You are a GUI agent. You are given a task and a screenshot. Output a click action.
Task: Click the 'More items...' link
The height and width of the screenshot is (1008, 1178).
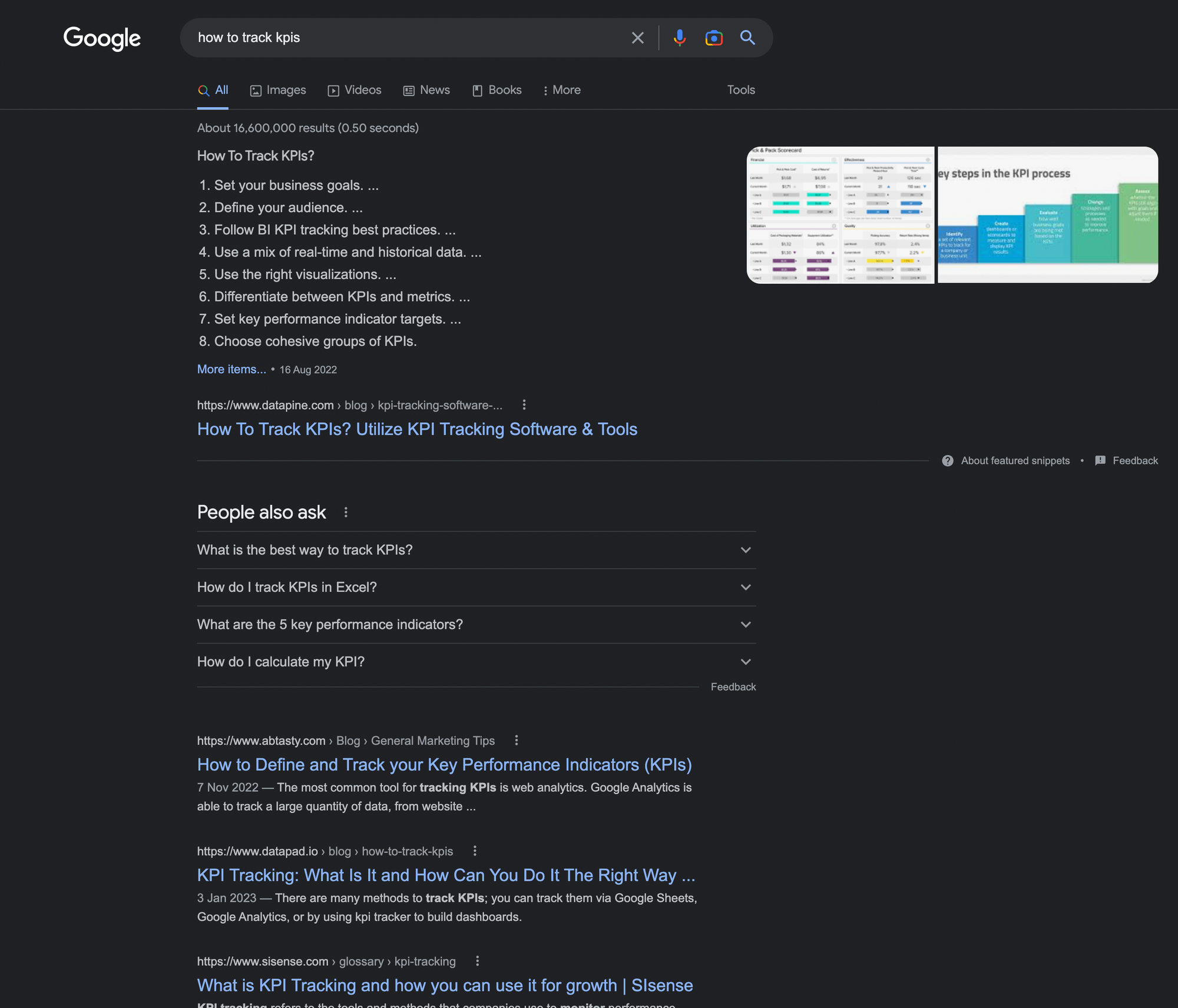click(231, 369)
